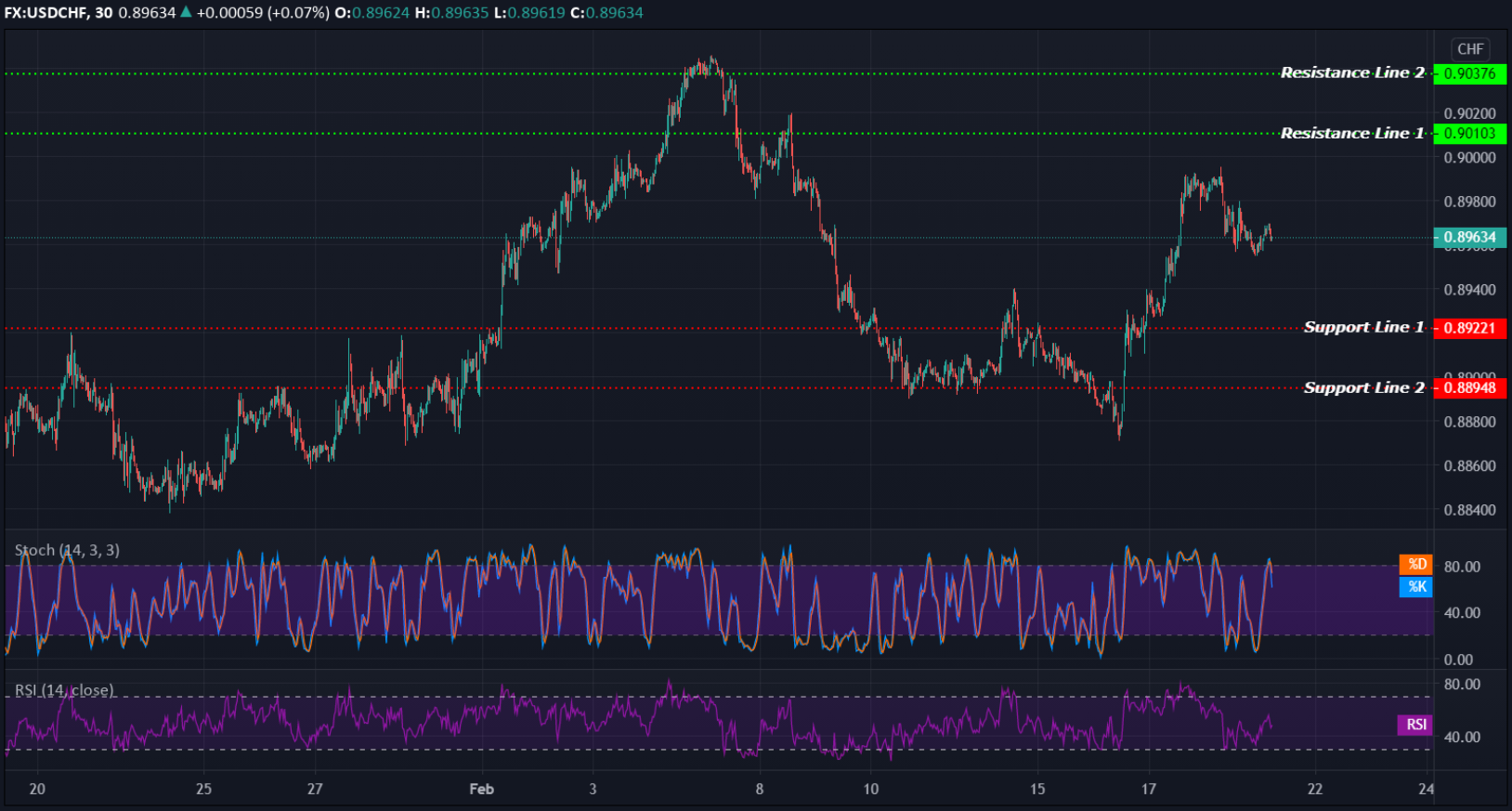1512x811 pixels.
Task: Click the 22 date on time axis
Action: (x=1315, y=789)
